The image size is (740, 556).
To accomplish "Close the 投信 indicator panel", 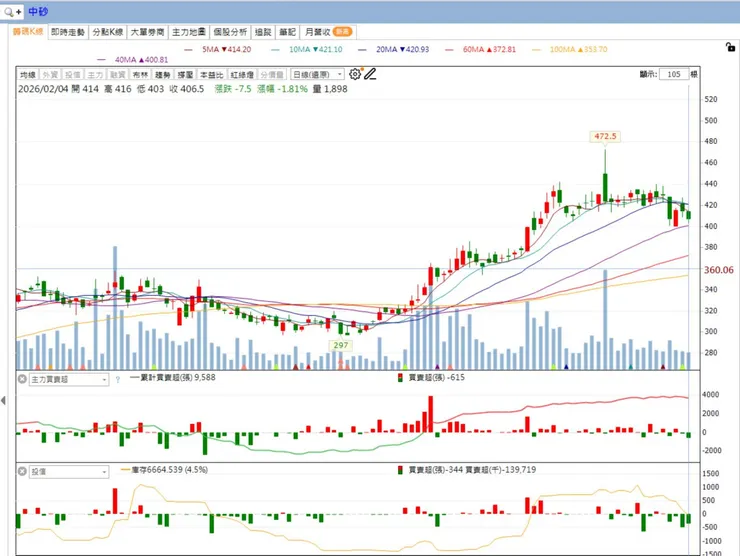I will 22,471.
